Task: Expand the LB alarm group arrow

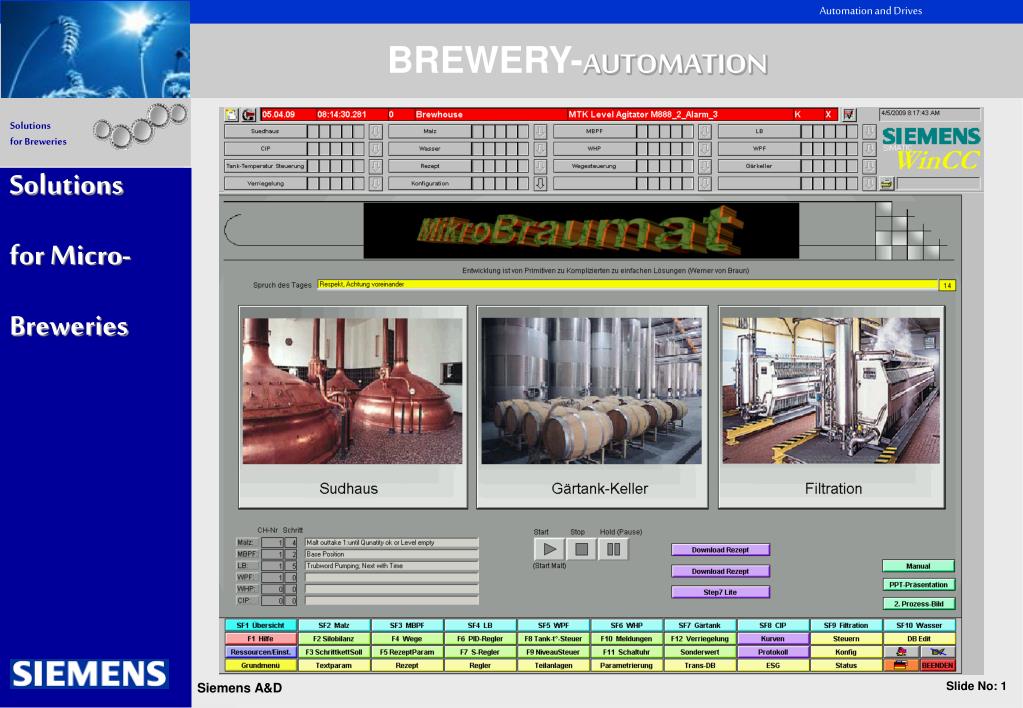Action: tap(869, 131)
